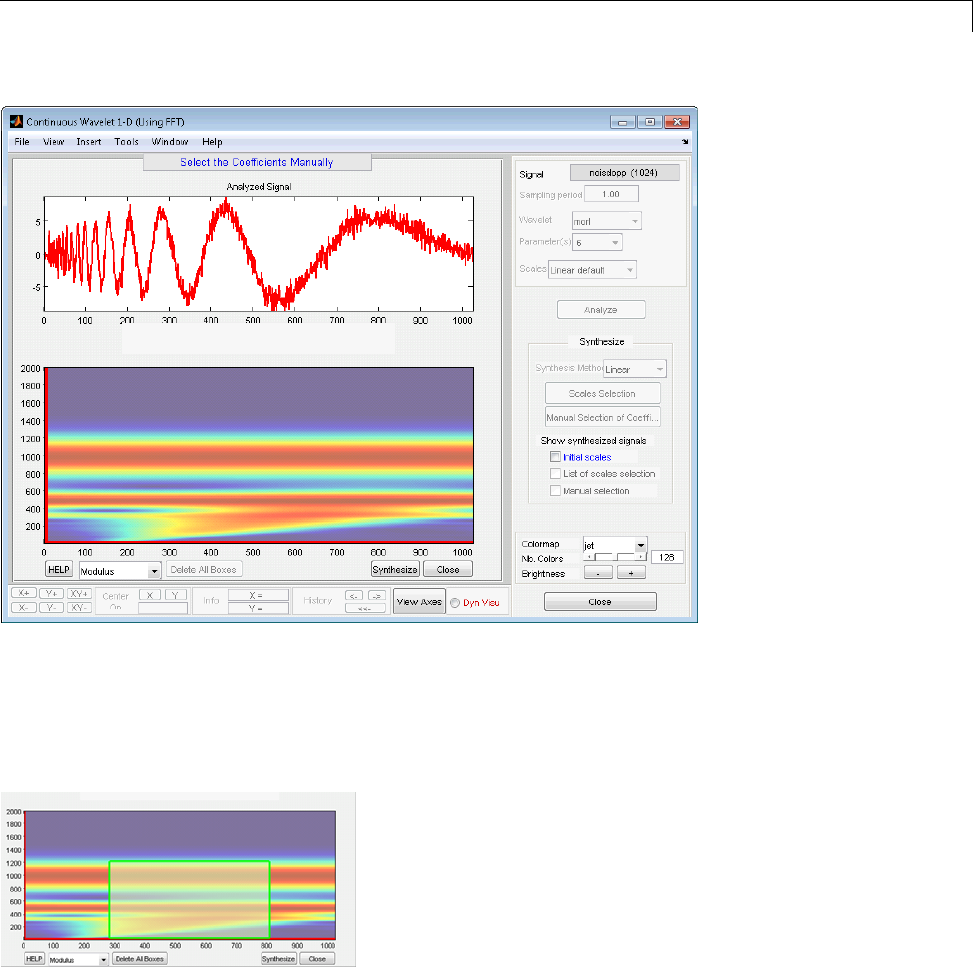
Task: Click the dock arrow at menu bar end
Action: (684, 142)
